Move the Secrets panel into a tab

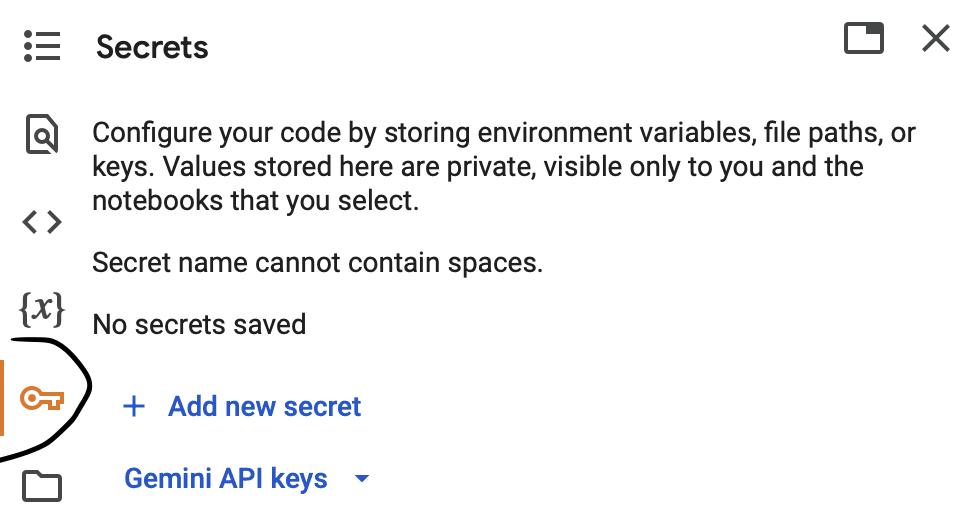point(864,39)
